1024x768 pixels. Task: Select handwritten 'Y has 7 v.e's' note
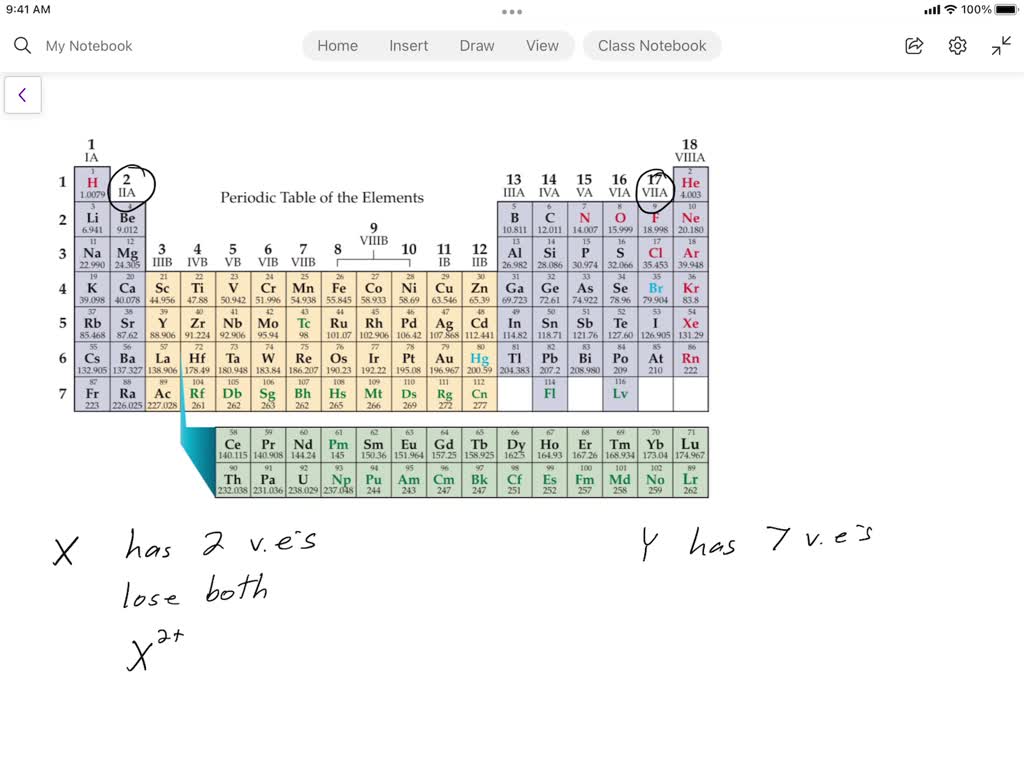click(755, 540)
